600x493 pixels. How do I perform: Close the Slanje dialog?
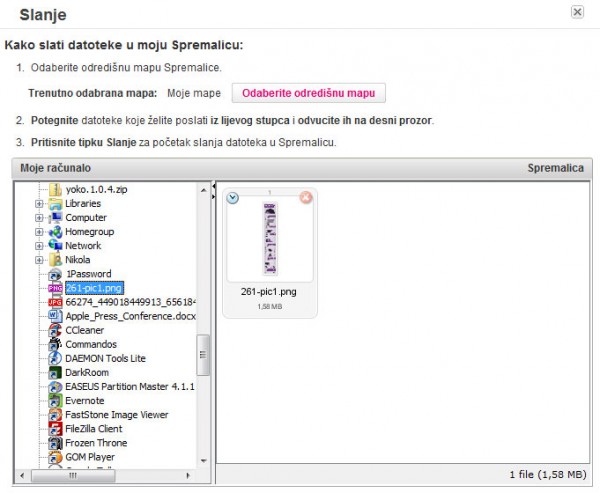point(577,12)
